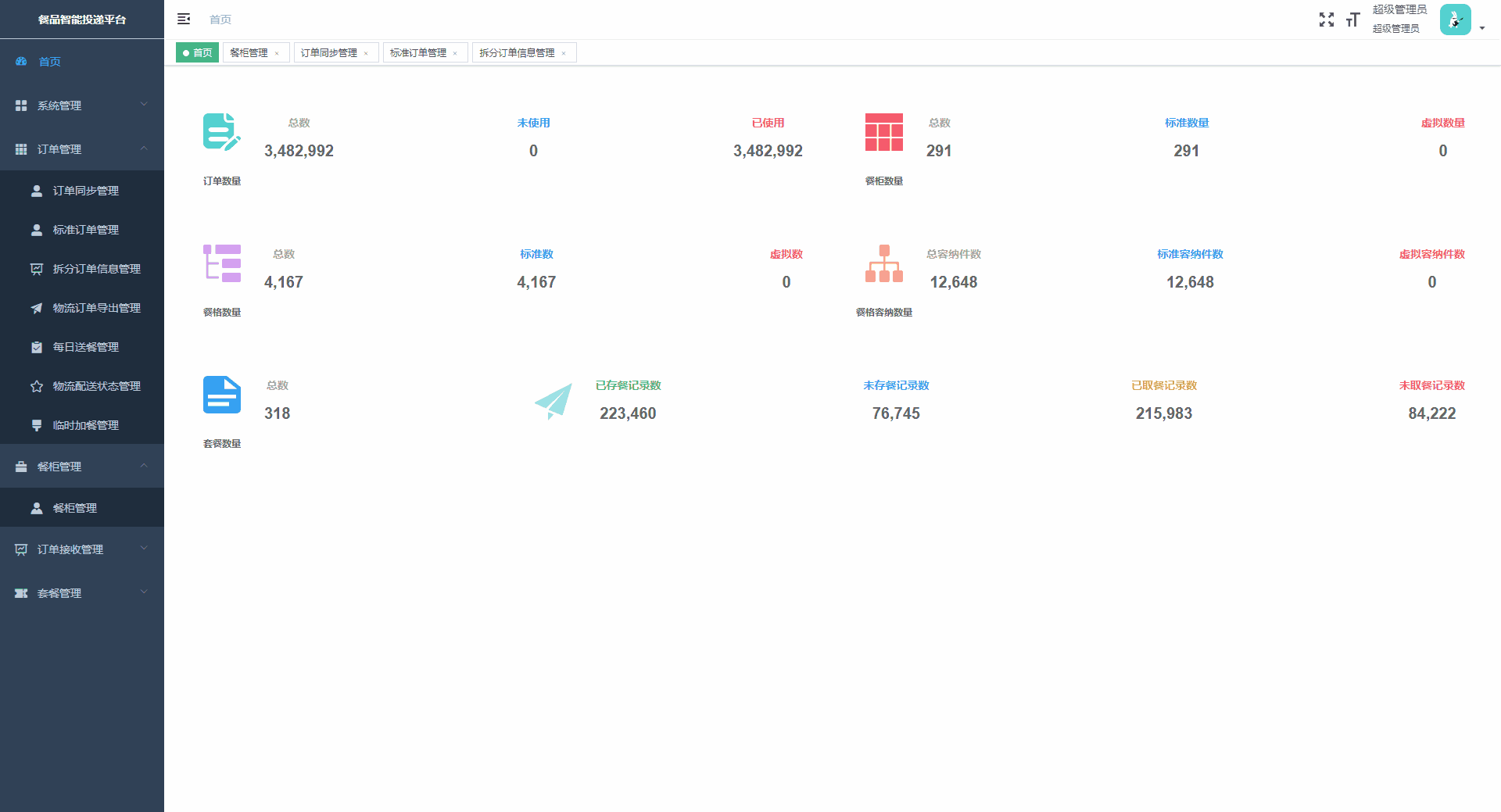Viewport: 1501px width, 812px height.
Task: Click the purple 餐格数量 list icon
Action: click(222, 263)
